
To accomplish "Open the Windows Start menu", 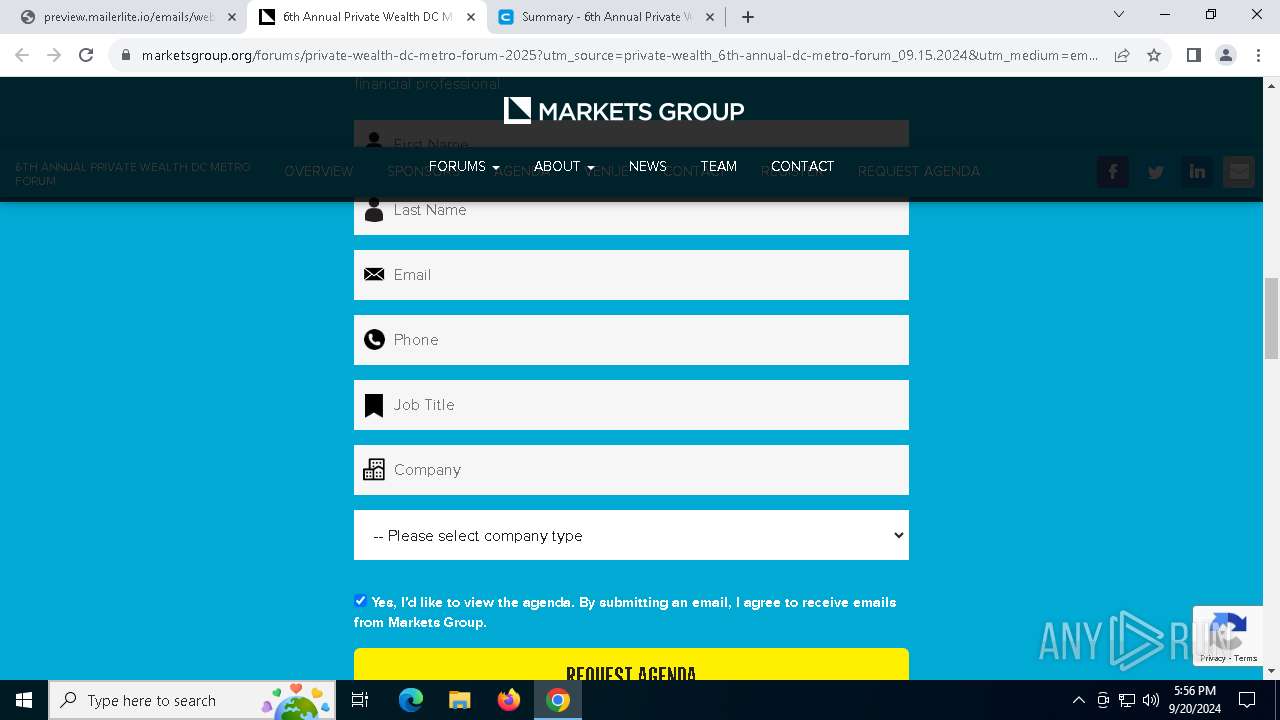I will click(x=24, y=700).
